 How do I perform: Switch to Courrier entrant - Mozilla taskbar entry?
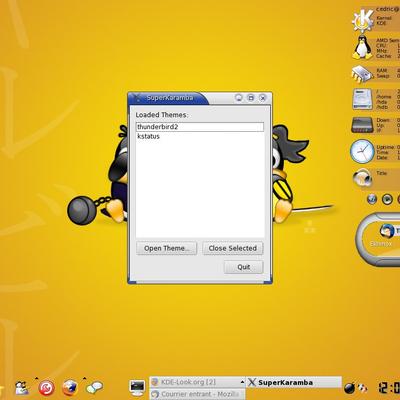(x=198, y=394)
